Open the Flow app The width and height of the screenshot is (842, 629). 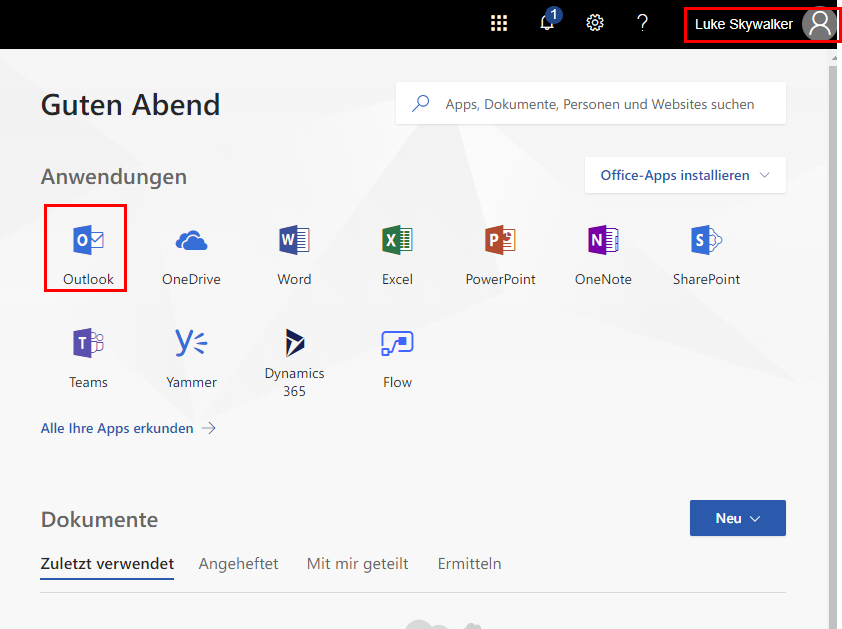click(x=397, y=357)
